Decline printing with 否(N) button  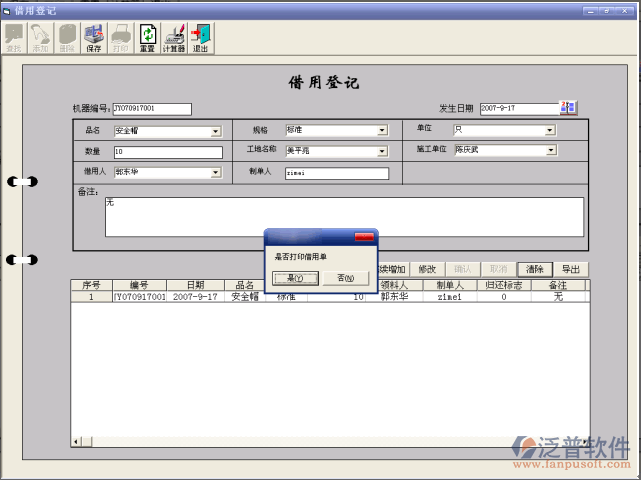[x=346, y=278]
